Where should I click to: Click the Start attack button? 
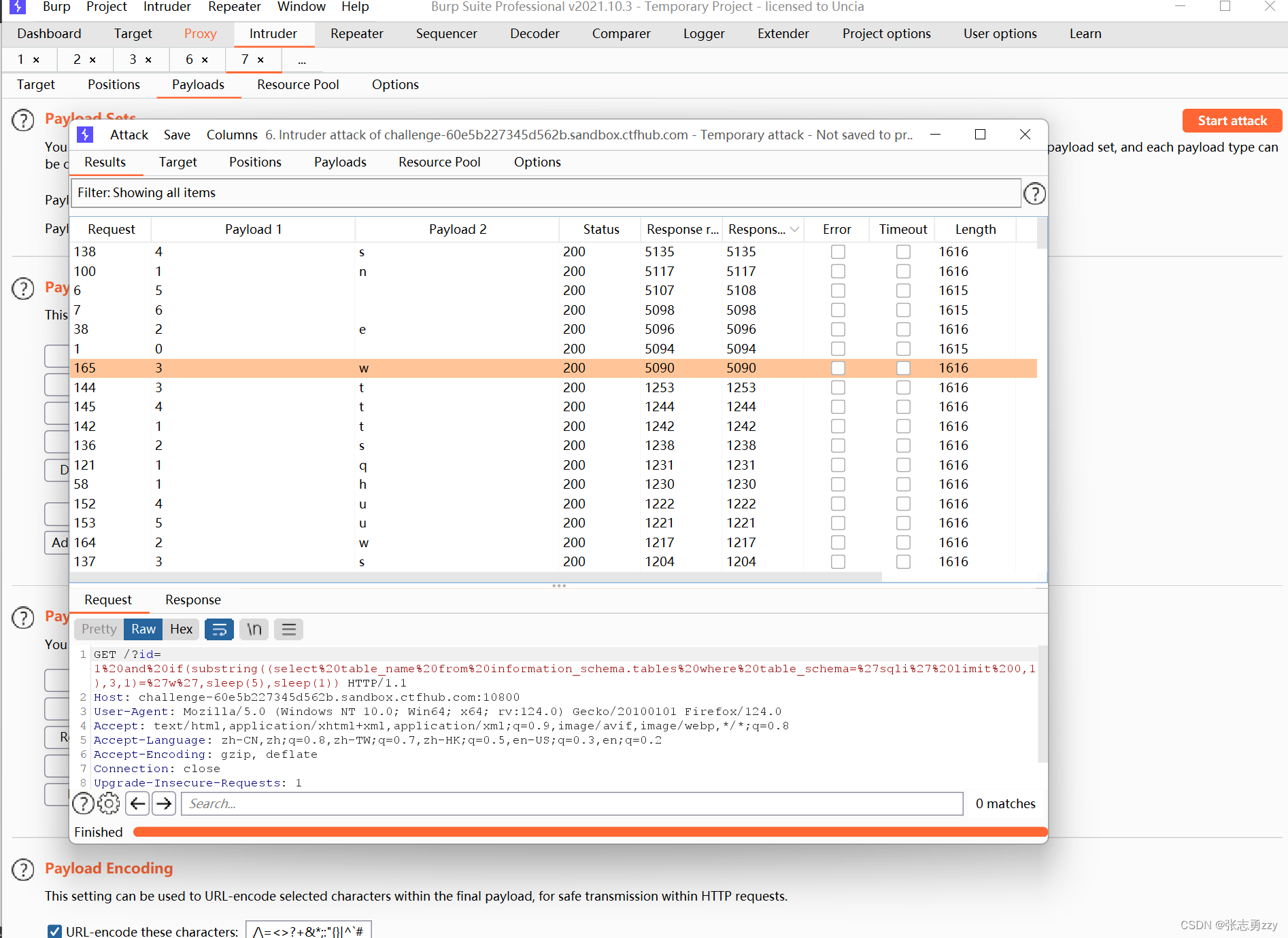pyautogui.click(x=1232, y=120)
